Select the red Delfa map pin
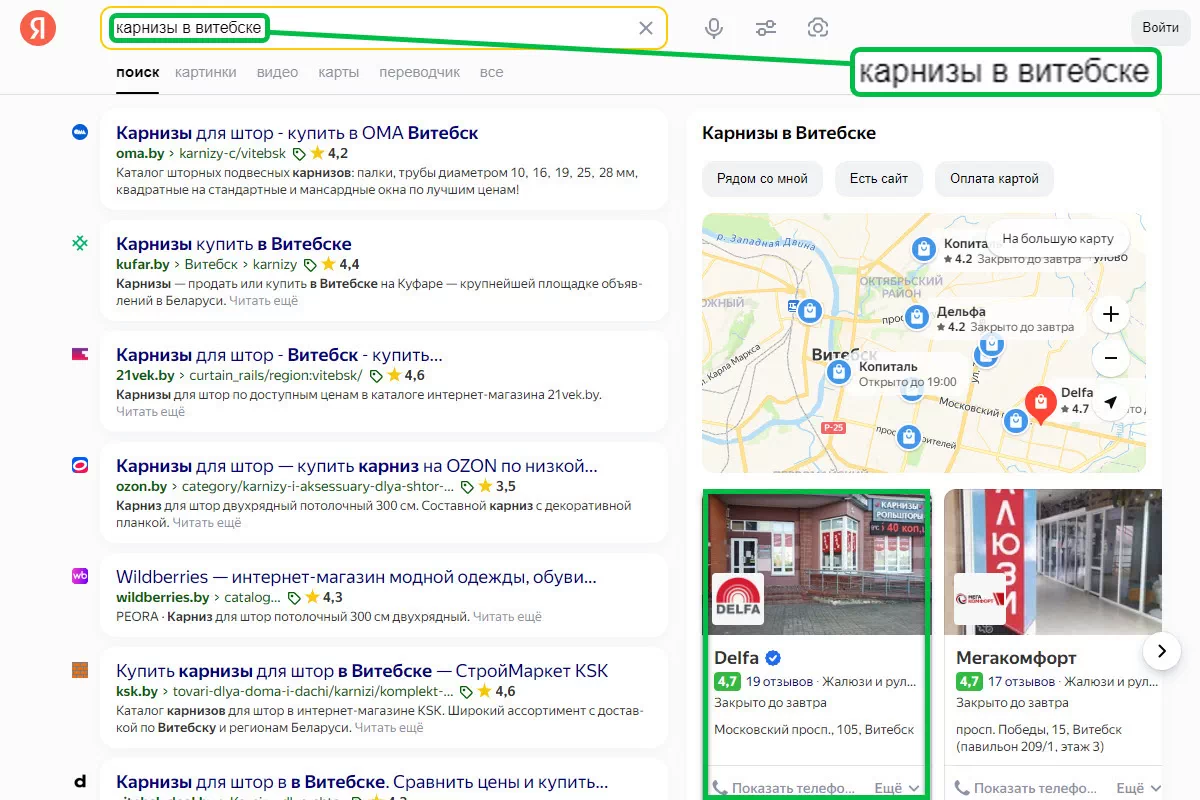Image resolution: width=1200 pixels, height=800 pixels. coord(1041,403)
